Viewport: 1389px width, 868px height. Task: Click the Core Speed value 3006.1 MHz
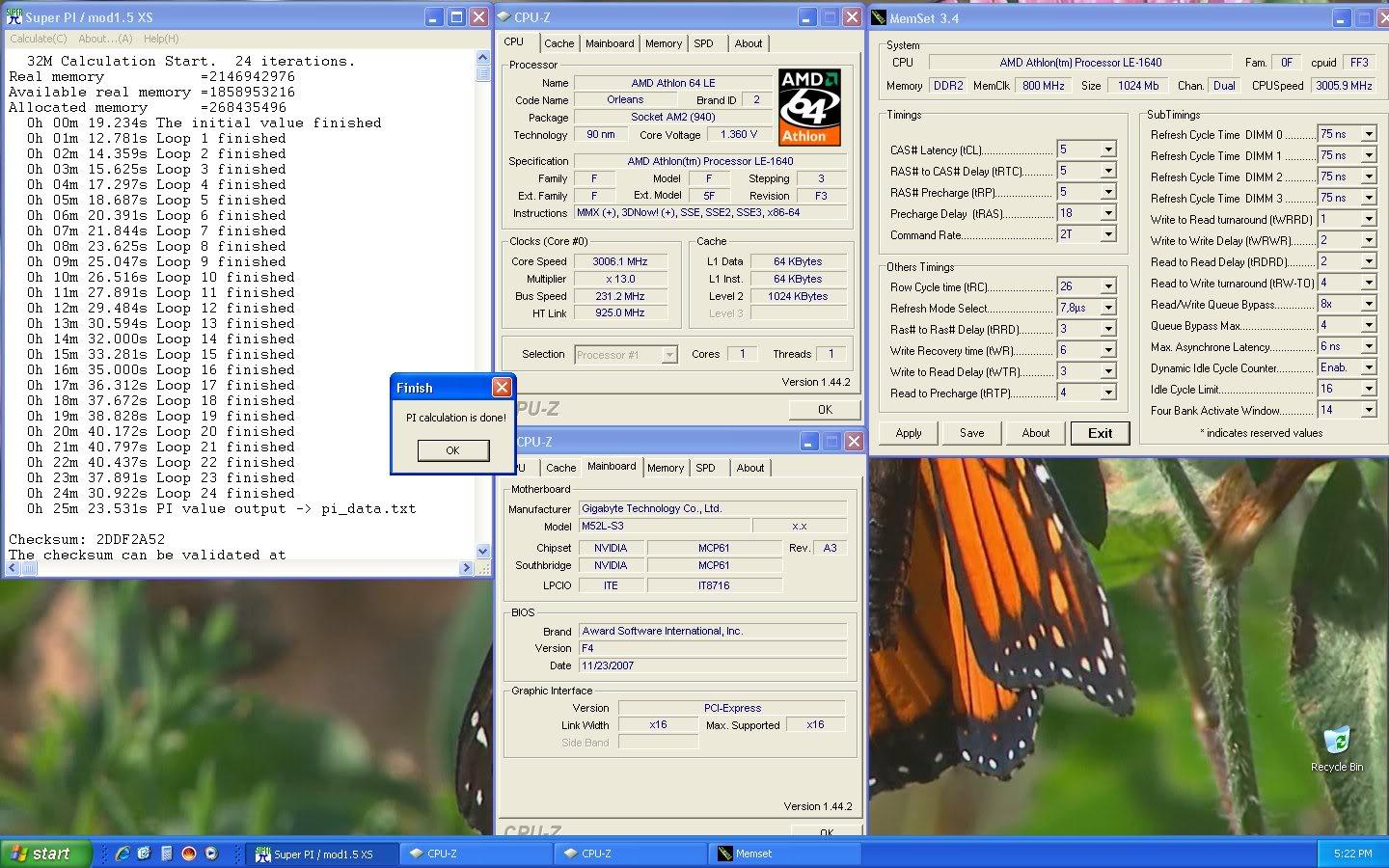pyautogui.click(x=620, y=261)
